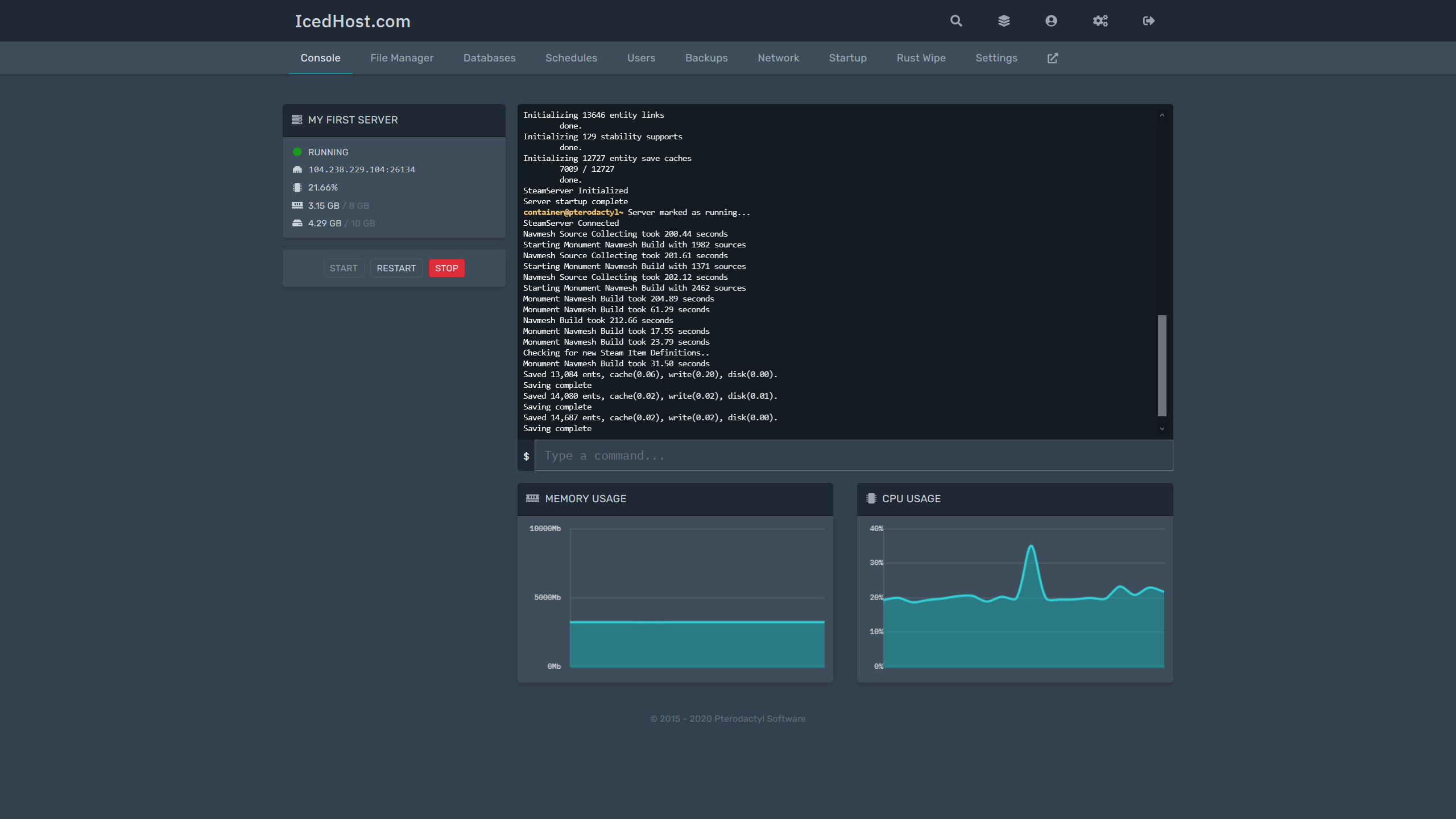Click the logout/exit arrow icon in navbar
This screenshot has height=819, width=1456.
click(1148, 20)
